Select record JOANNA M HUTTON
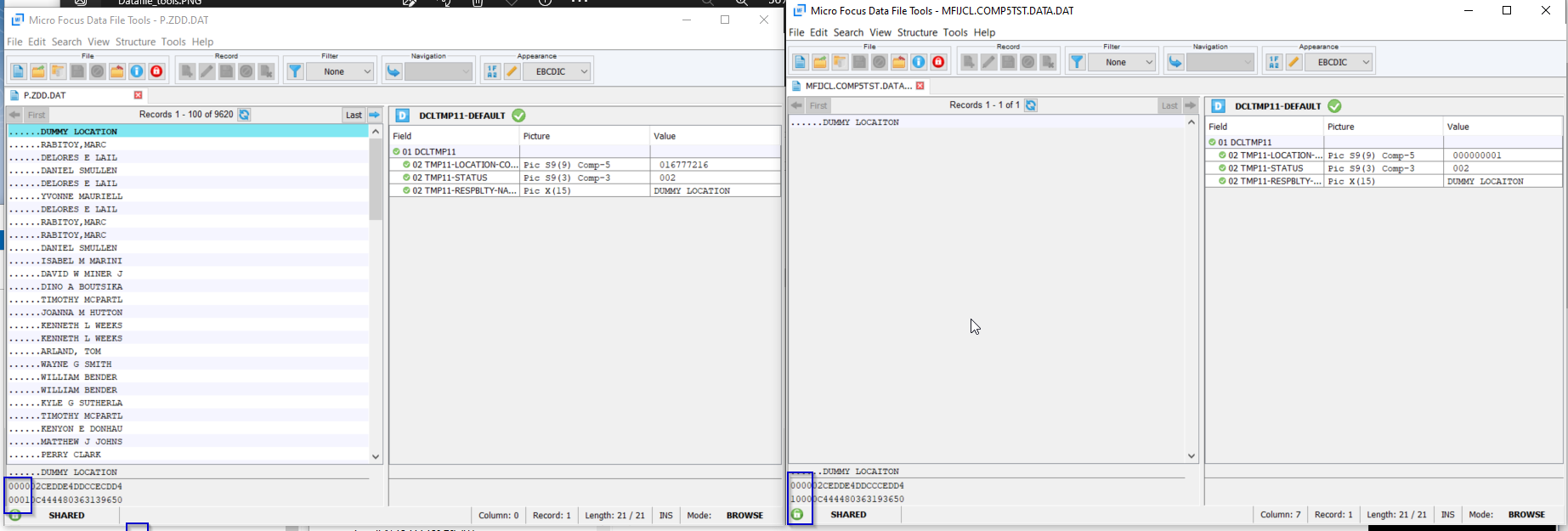Screen dimensions: 1568x531 point(188,313)
